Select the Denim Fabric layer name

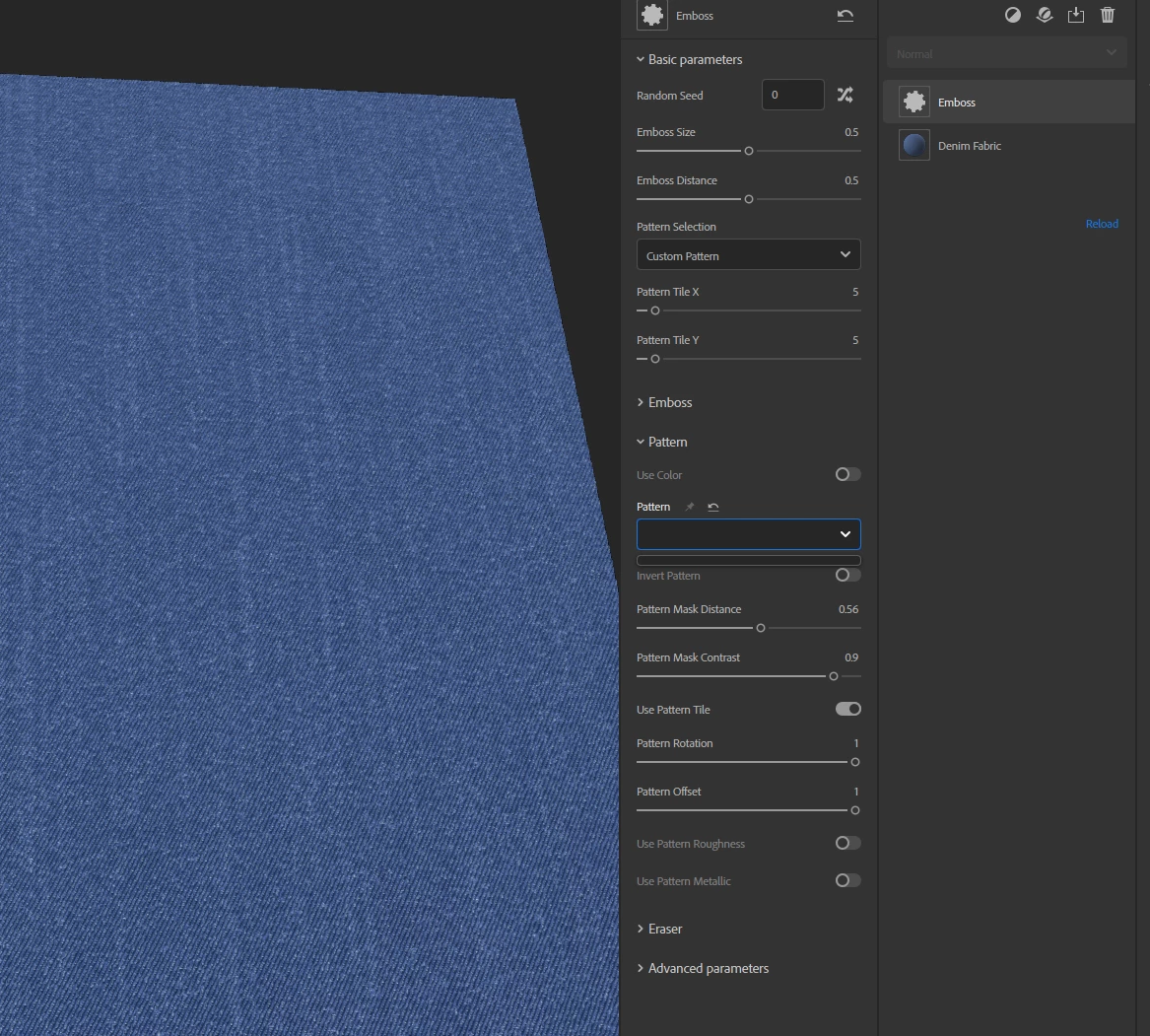point(969,146)
